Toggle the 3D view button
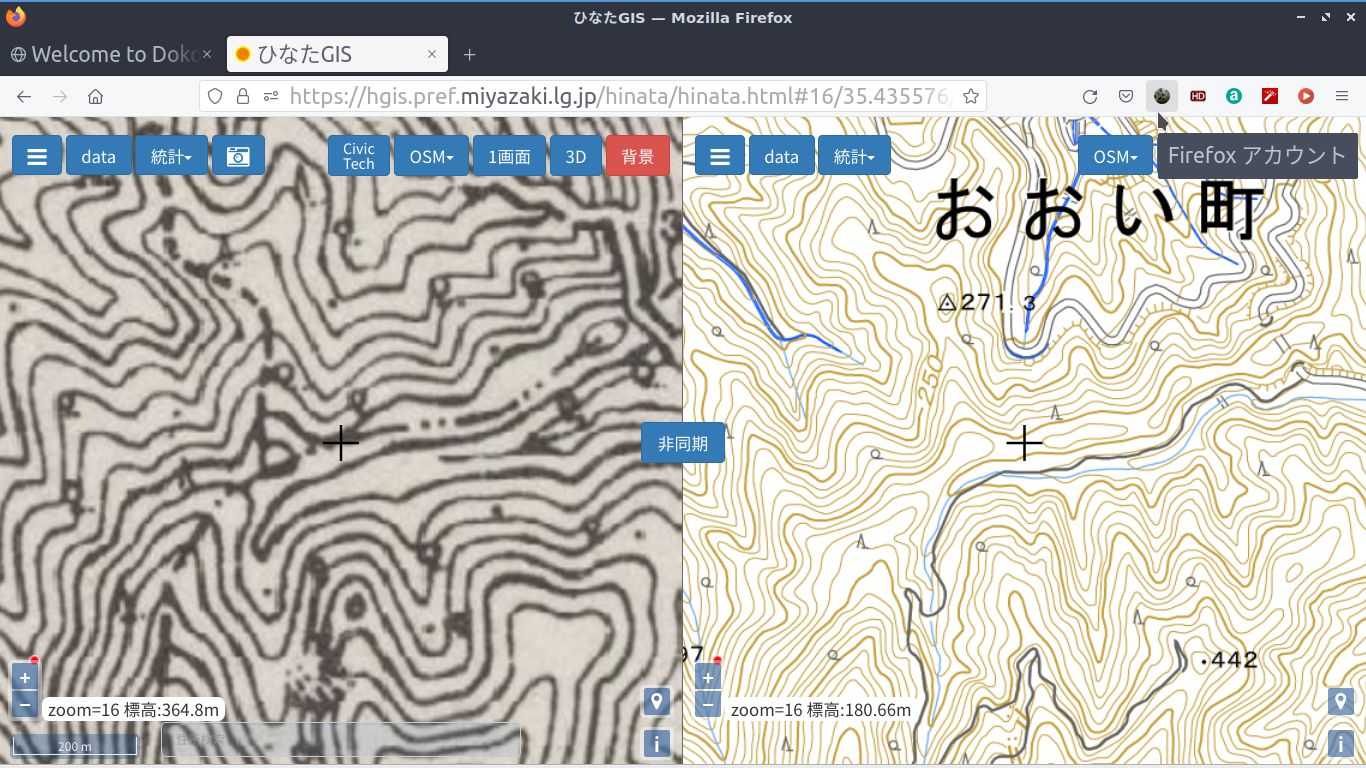Viewport: 1366px width, 768px height. (x=575, y=156)
